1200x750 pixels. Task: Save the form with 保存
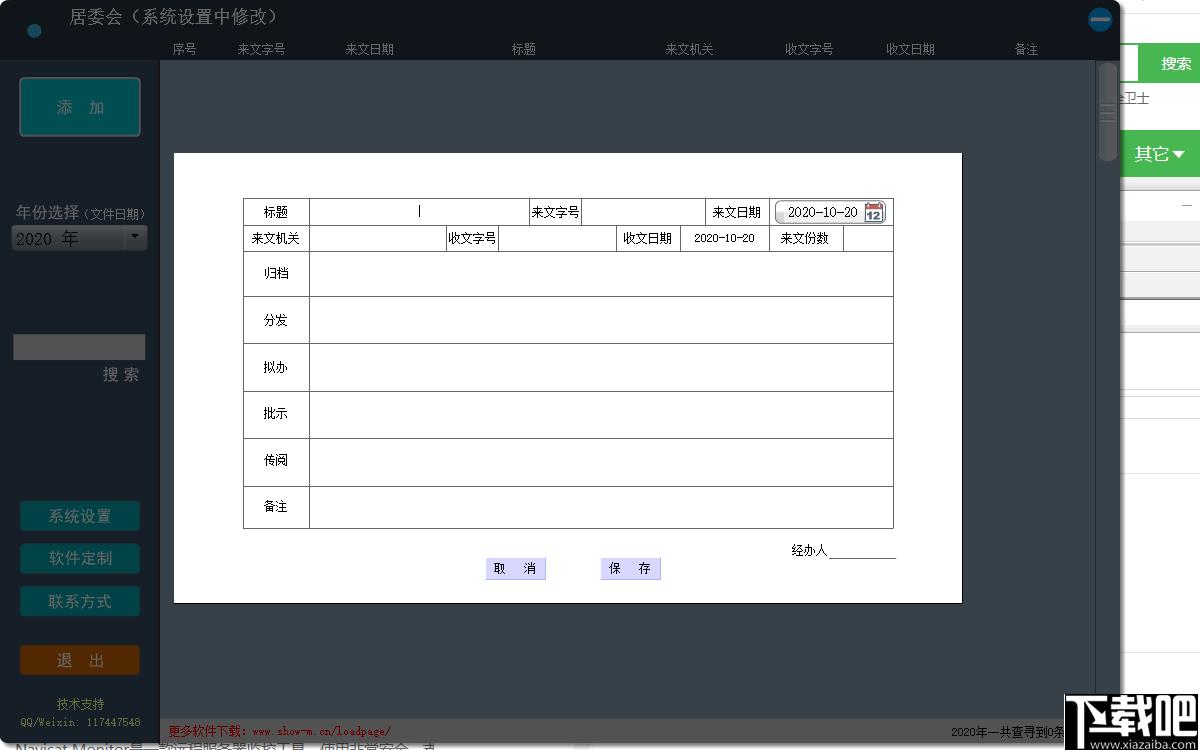pos(630,569)
